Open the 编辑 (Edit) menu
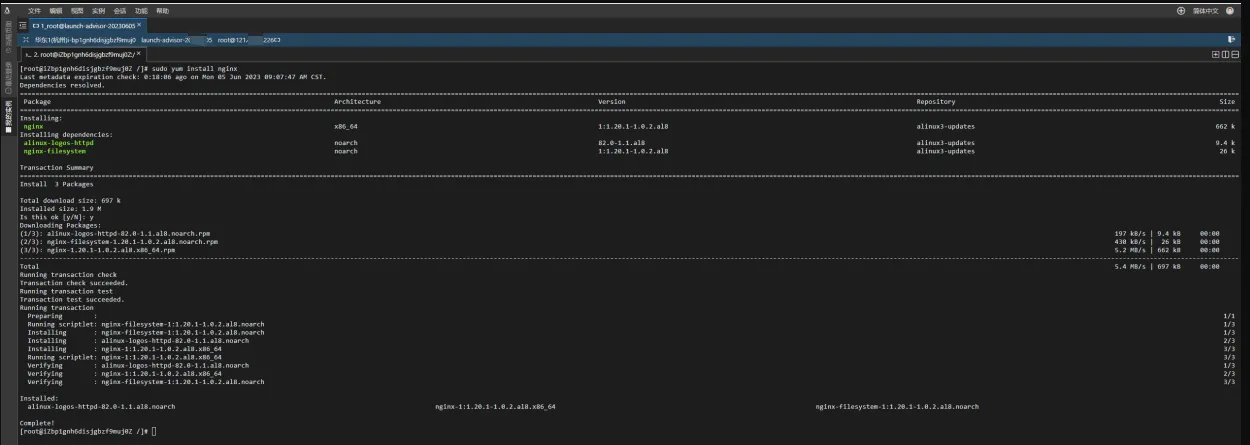The width and height of the screenshot is (1250, 445). click(56, 11)
